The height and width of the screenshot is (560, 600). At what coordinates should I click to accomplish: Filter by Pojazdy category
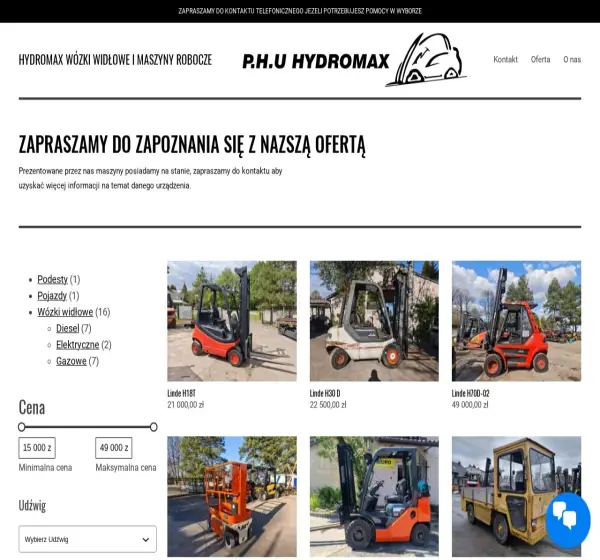coord(52,296)
